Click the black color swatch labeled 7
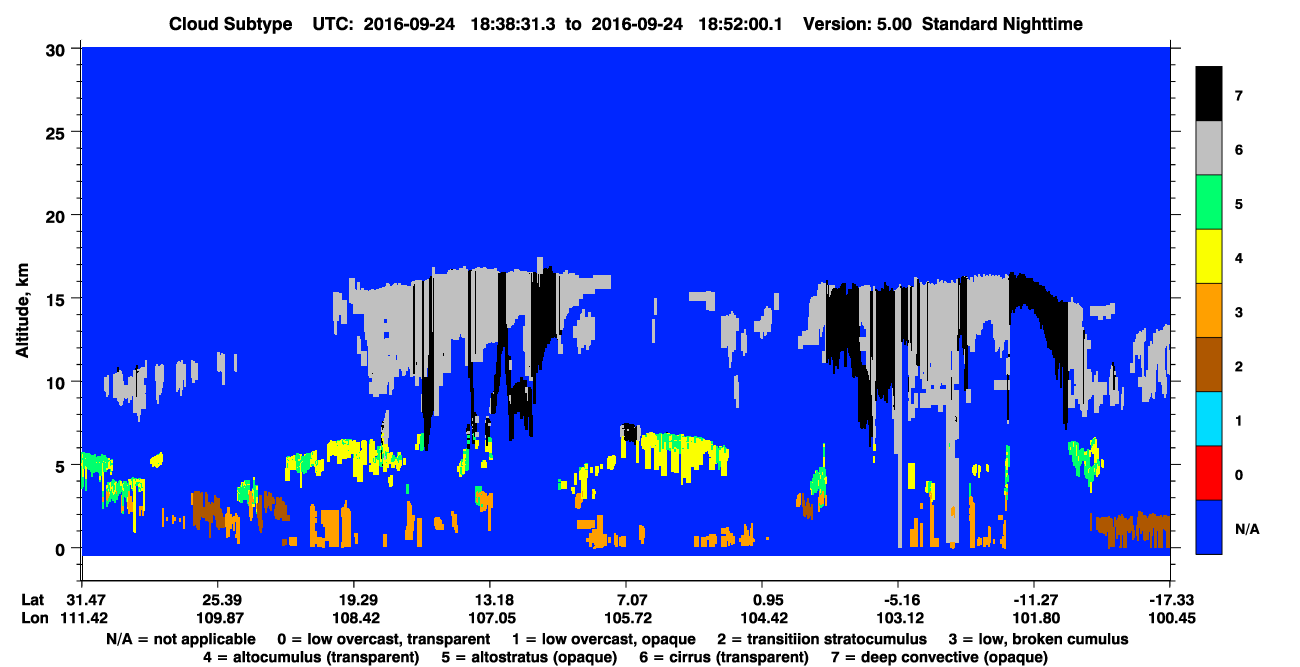Image resolution: width=1300 pixels, height=667 pixels. (x=1209, y=94)
